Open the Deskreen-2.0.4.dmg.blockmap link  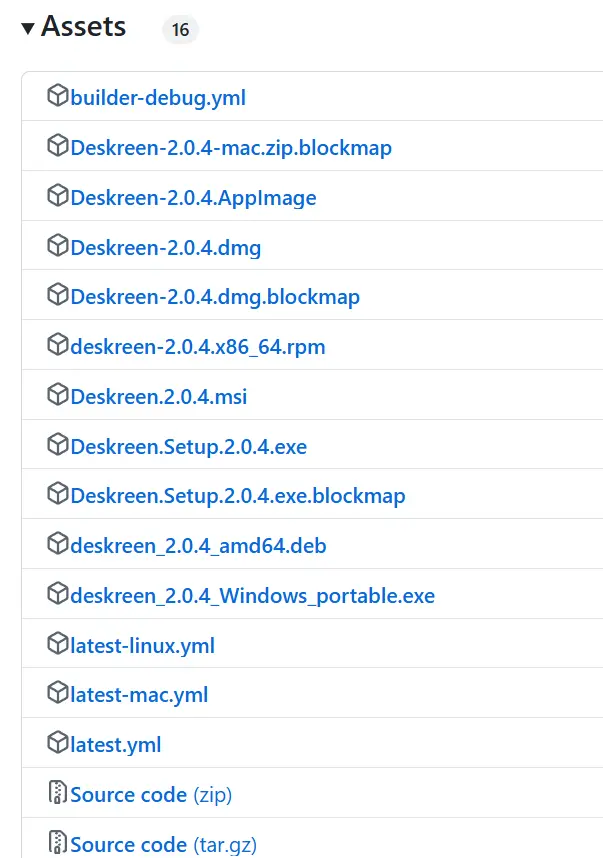click(x=215, y=297)
